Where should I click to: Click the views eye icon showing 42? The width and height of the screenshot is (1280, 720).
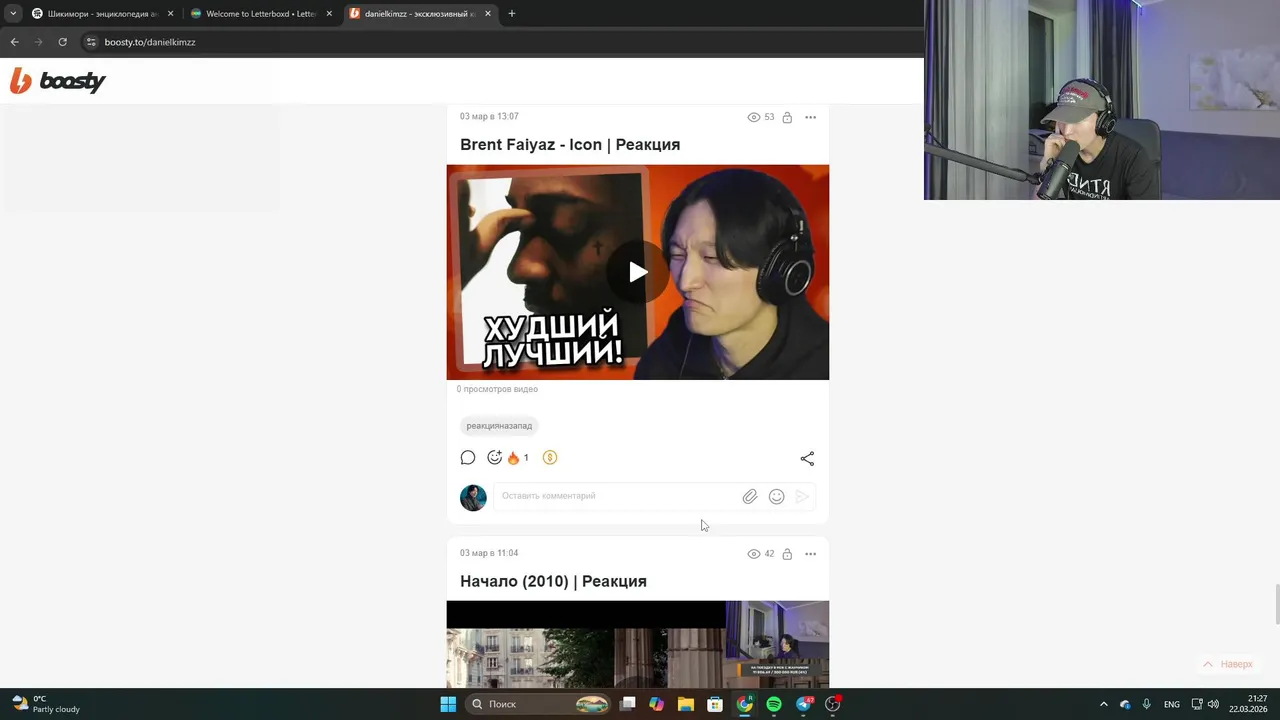click(754, 554)
